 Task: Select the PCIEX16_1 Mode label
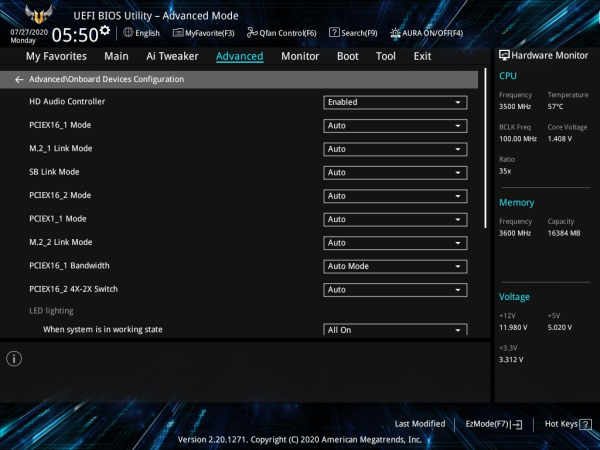coord(60,125)
